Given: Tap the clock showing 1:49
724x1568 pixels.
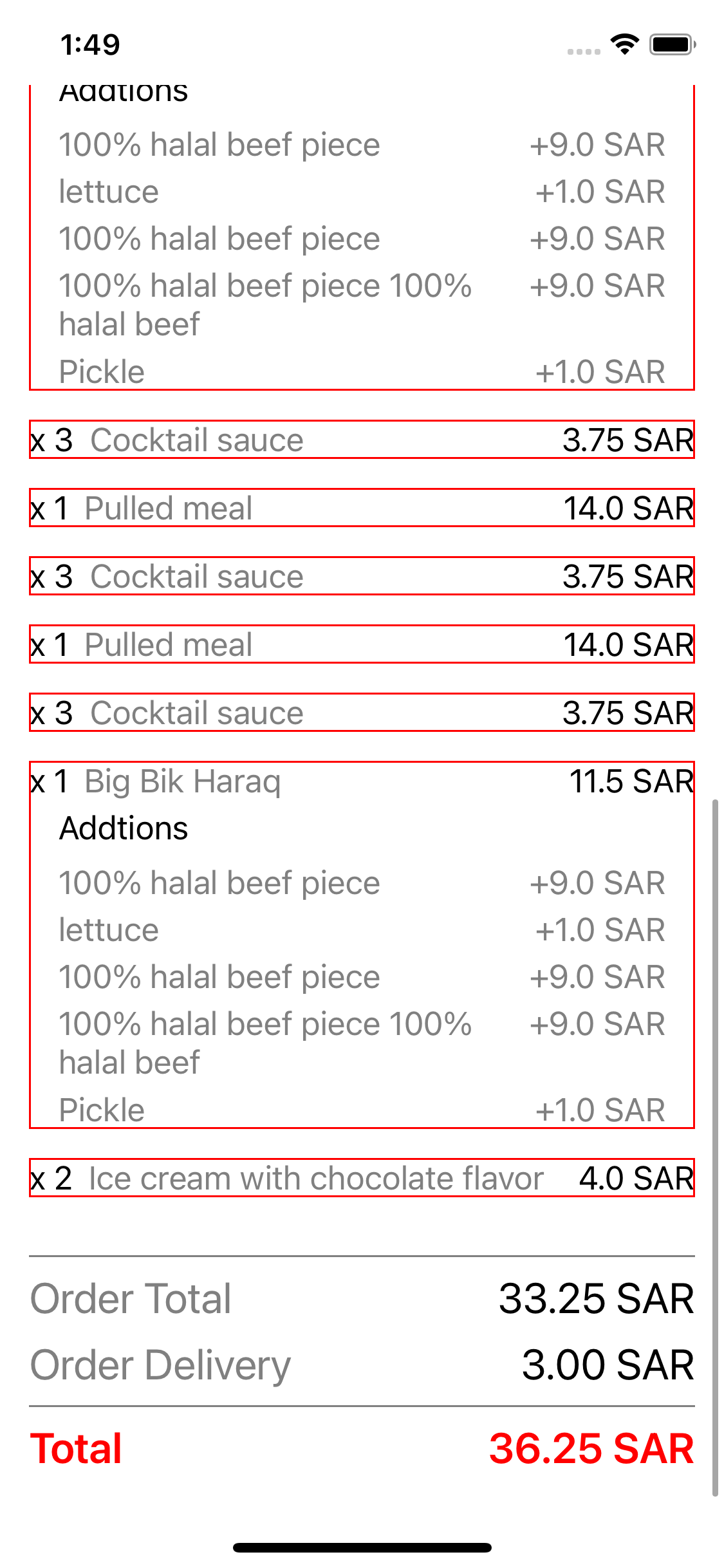Looking at the screenshot, I should 90,44.
